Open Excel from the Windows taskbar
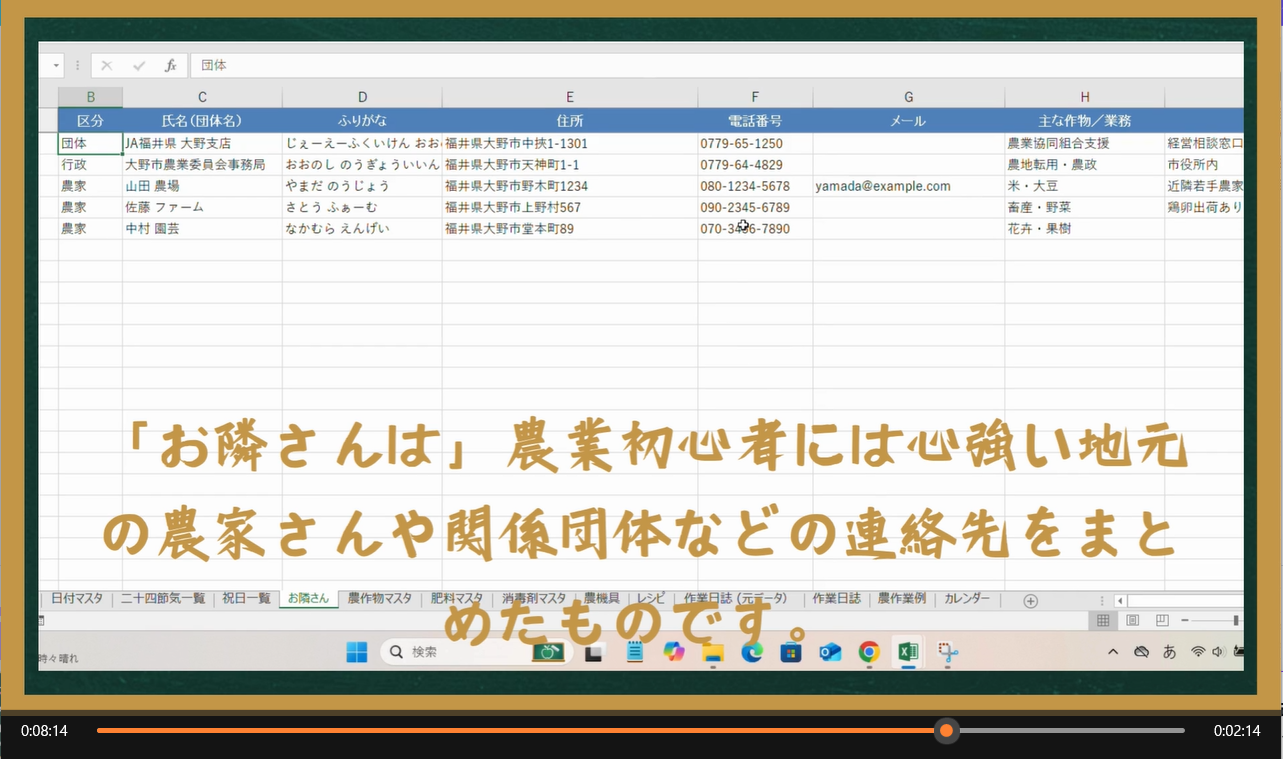 (908, 653)
